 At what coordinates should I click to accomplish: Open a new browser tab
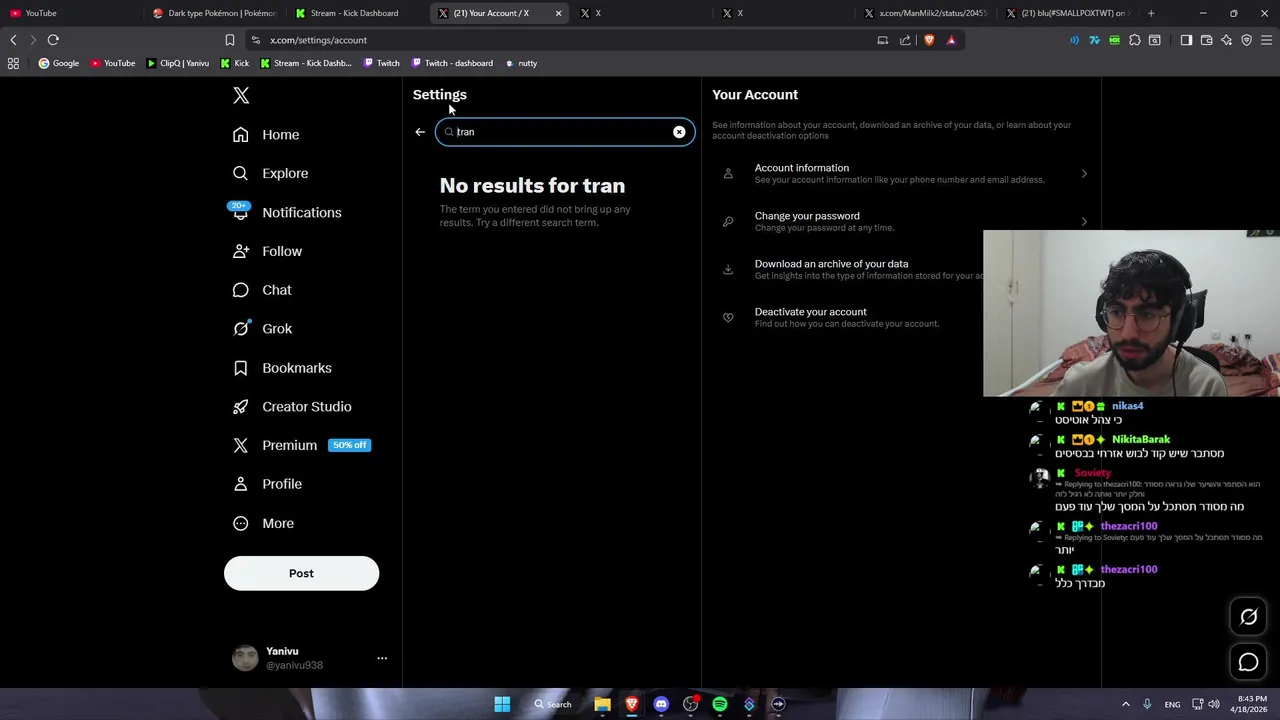pos(1151,13)
